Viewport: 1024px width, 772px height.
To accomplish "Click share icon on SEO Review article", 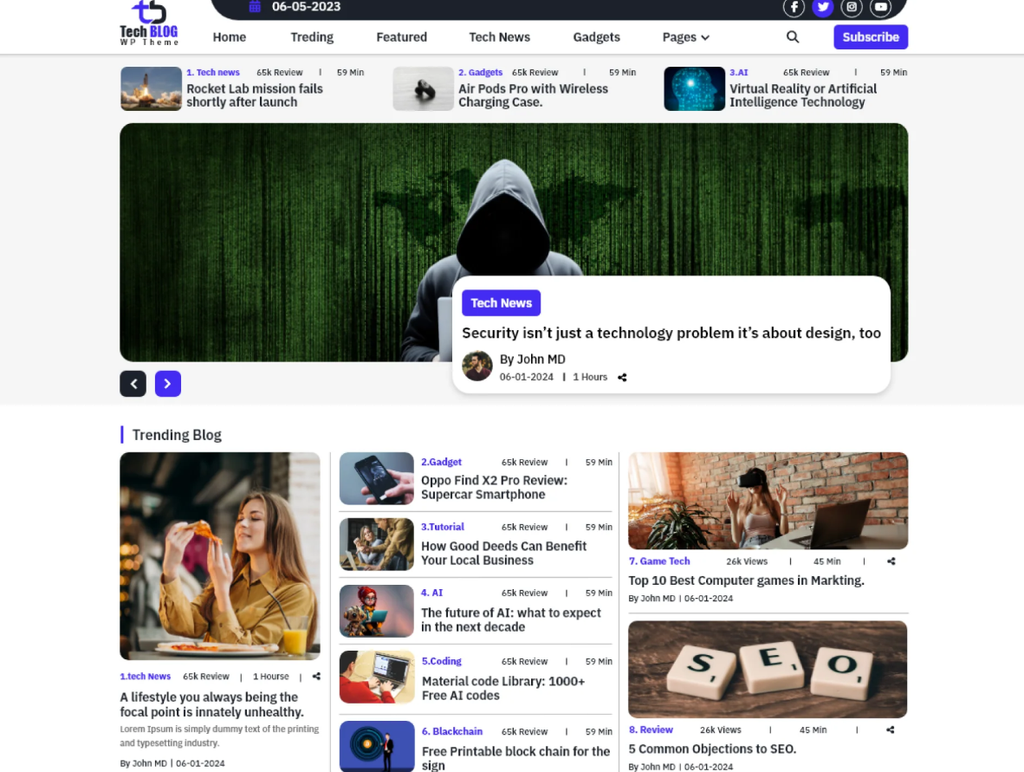I will point(890,730).
